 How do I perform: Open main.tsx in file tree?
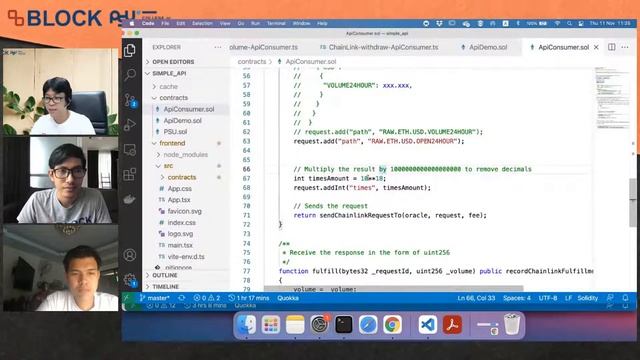point(180,245)
